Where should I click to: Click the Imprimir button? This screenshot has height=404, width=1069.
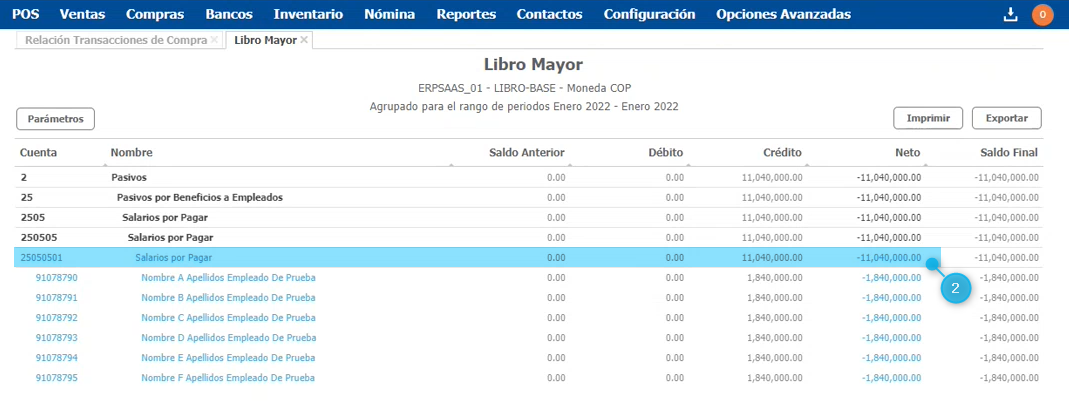click(927, 118)
